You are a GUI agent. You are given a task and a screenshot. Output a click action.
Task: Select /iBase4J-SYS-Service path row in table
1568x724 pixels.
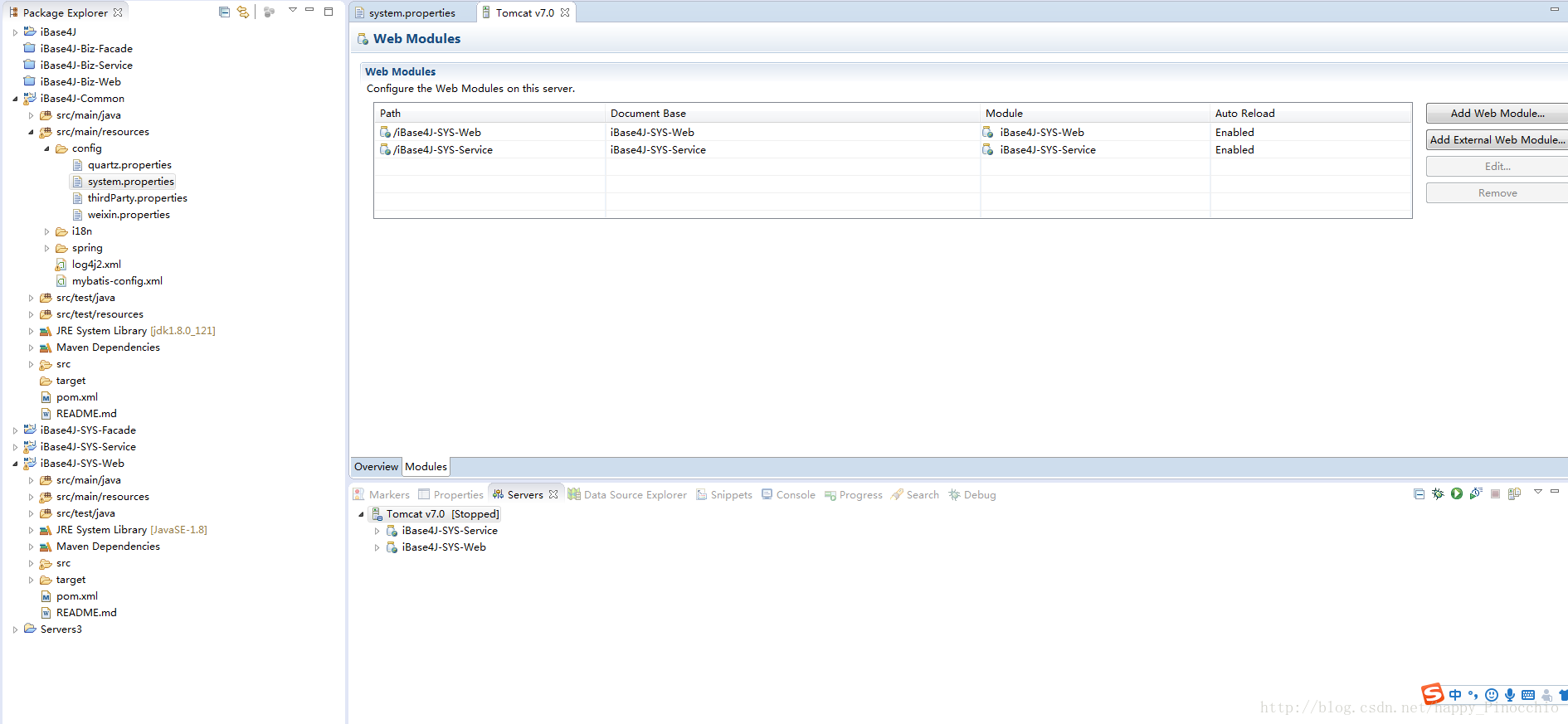click(x=893, y=150)
